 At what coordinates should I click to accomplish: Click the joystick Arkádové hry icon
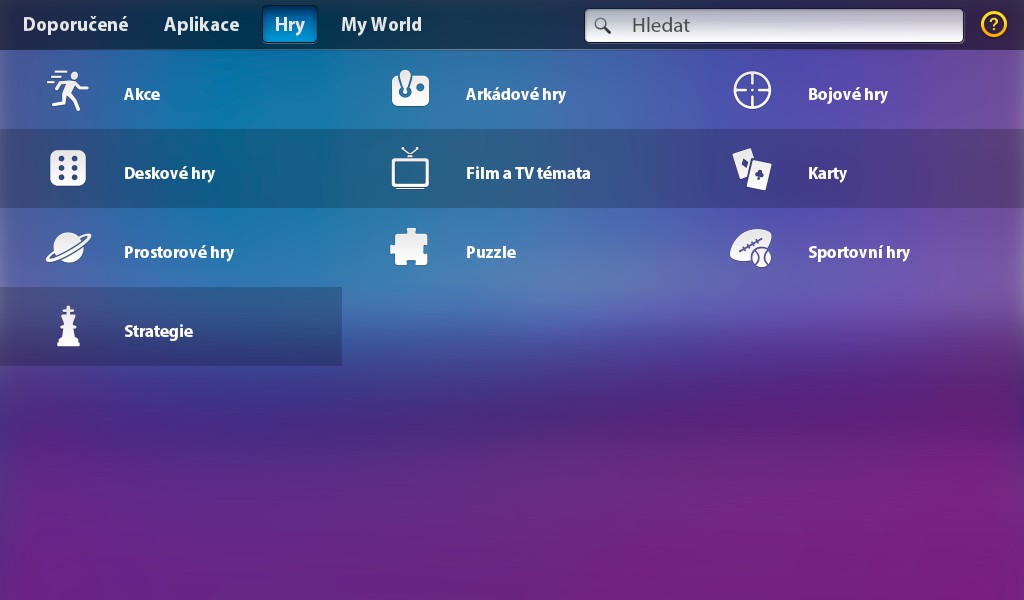(x=410, y=88)
